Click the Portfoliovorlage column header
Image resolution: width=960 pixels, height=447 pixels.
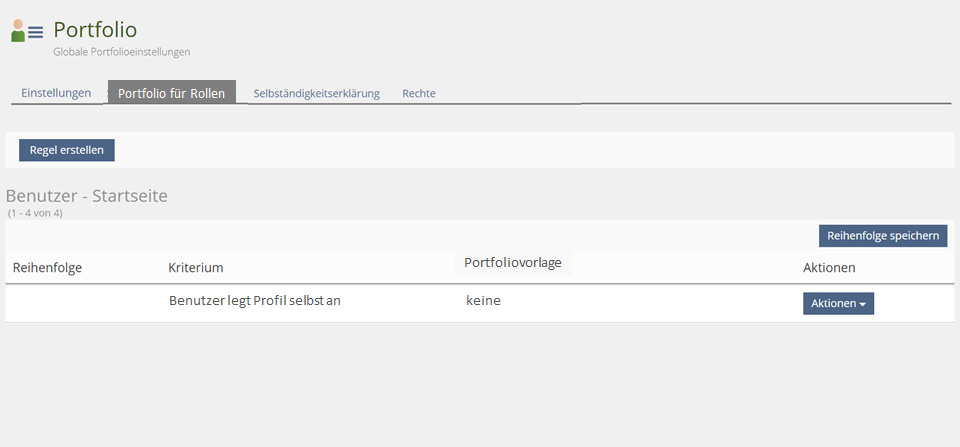pos(512,263)
